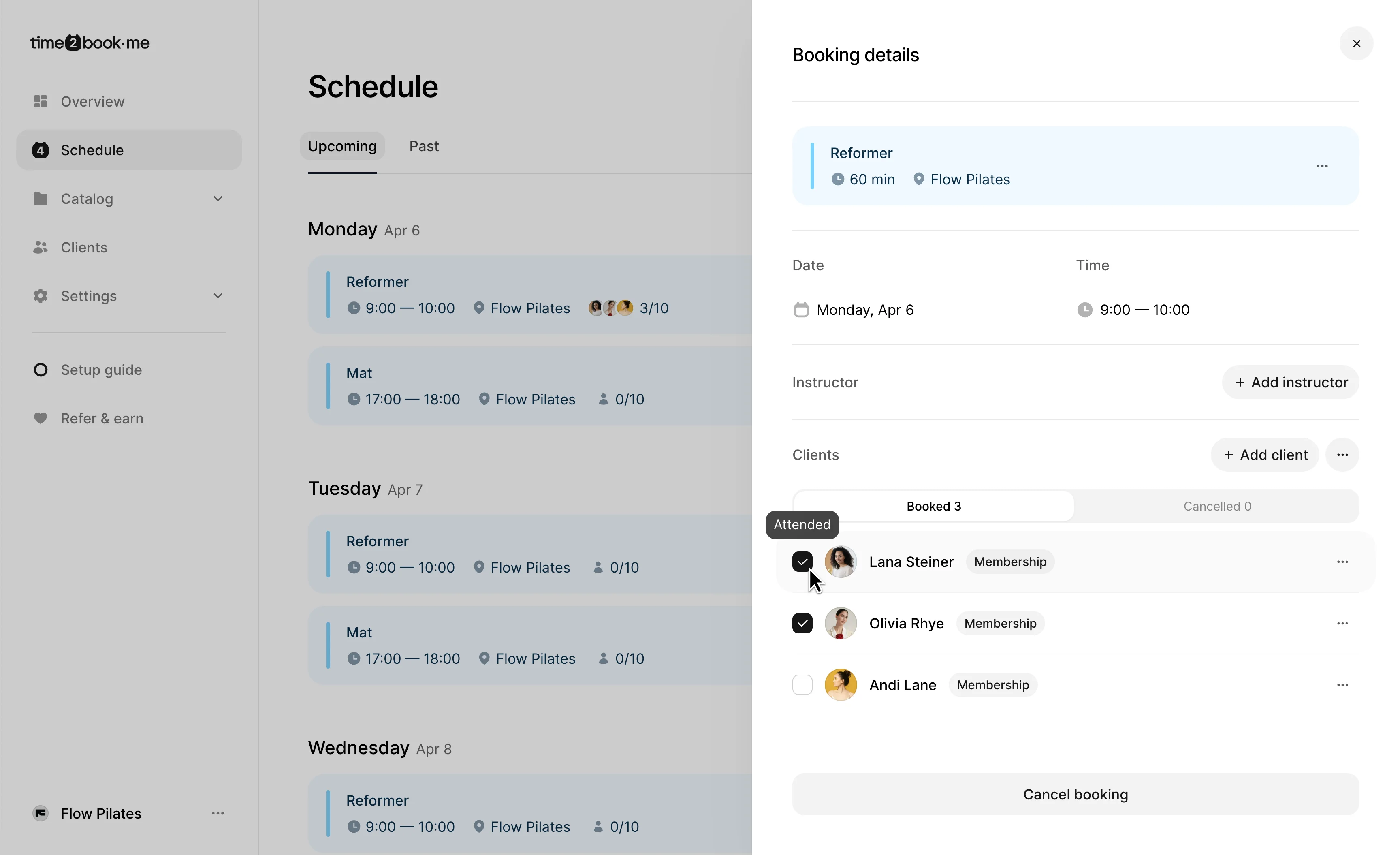
Task: Uncheck Lana Steiner attended checkbox
Action: pyautogui.click(x=802, y=562)
